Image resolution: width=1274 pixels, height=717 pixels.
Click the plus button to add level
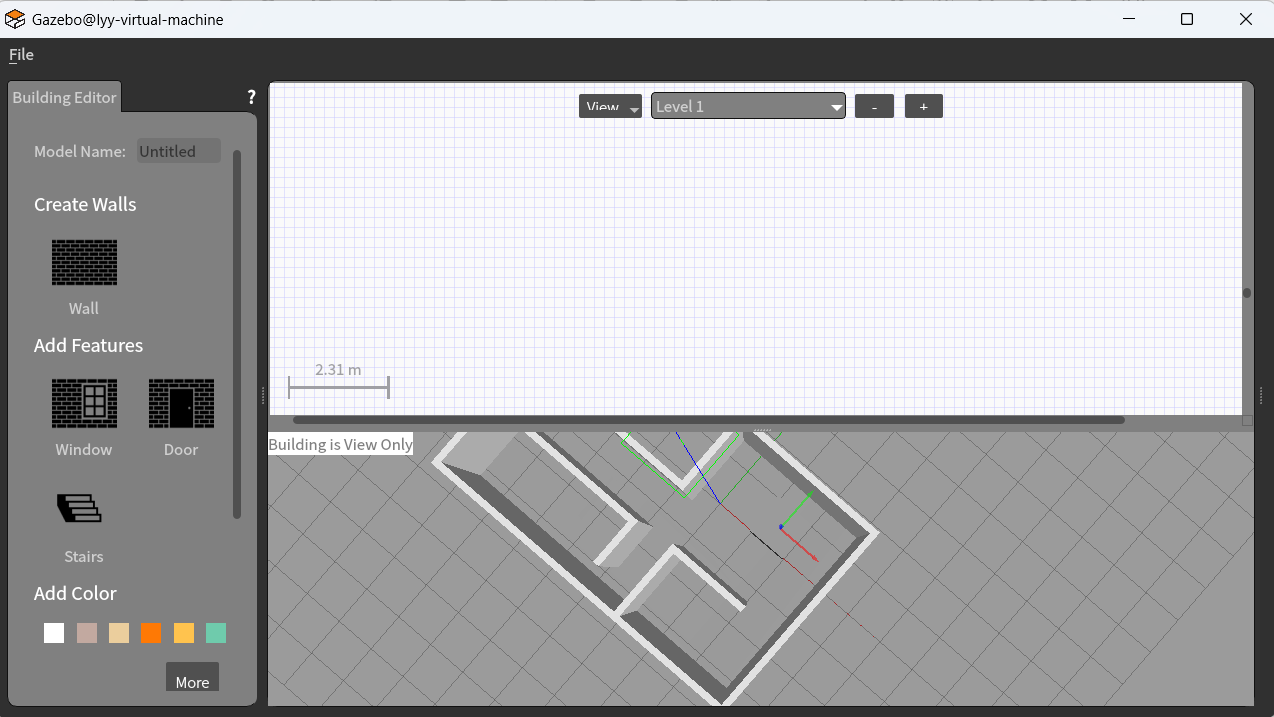[924, 106]
